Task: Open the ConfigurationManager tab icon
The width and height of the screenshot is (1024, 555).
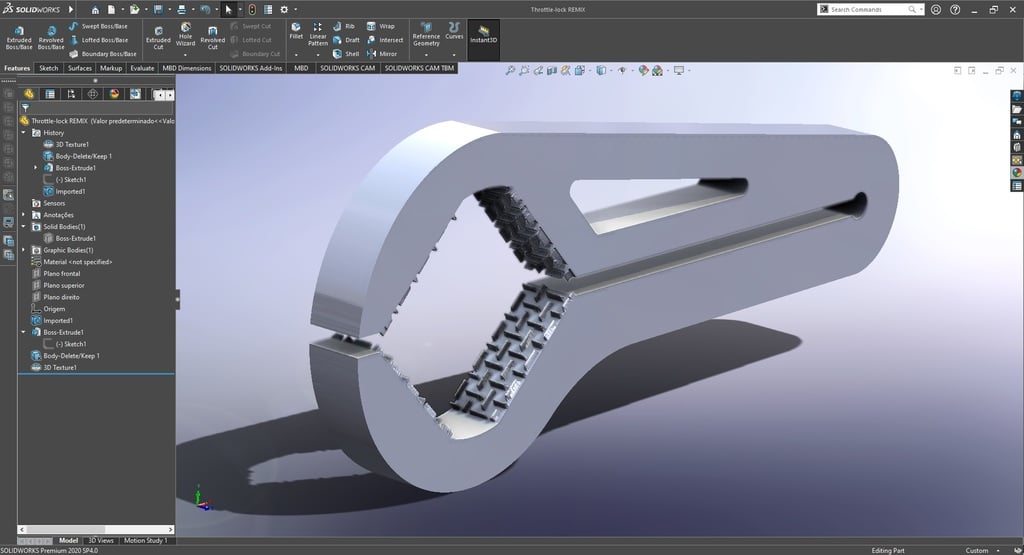Action: 71,94
